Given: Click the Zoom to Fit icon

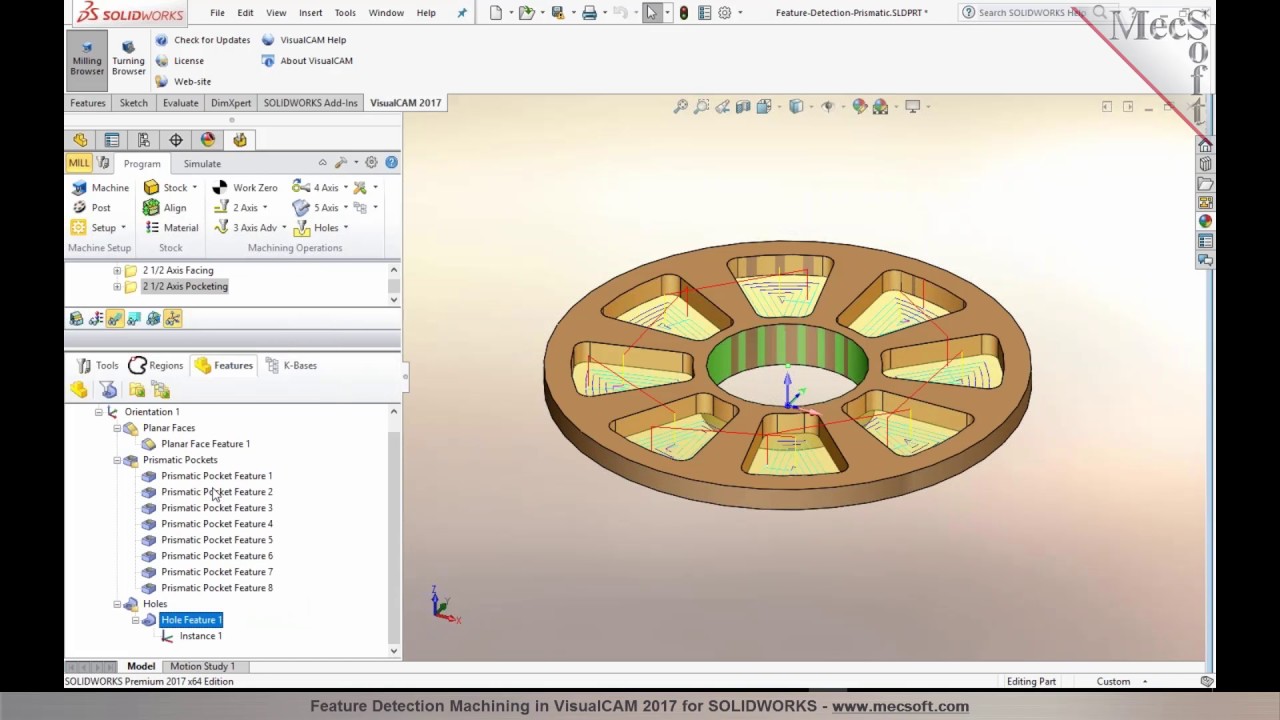Looking at the screenshot, I should [681, 106].
